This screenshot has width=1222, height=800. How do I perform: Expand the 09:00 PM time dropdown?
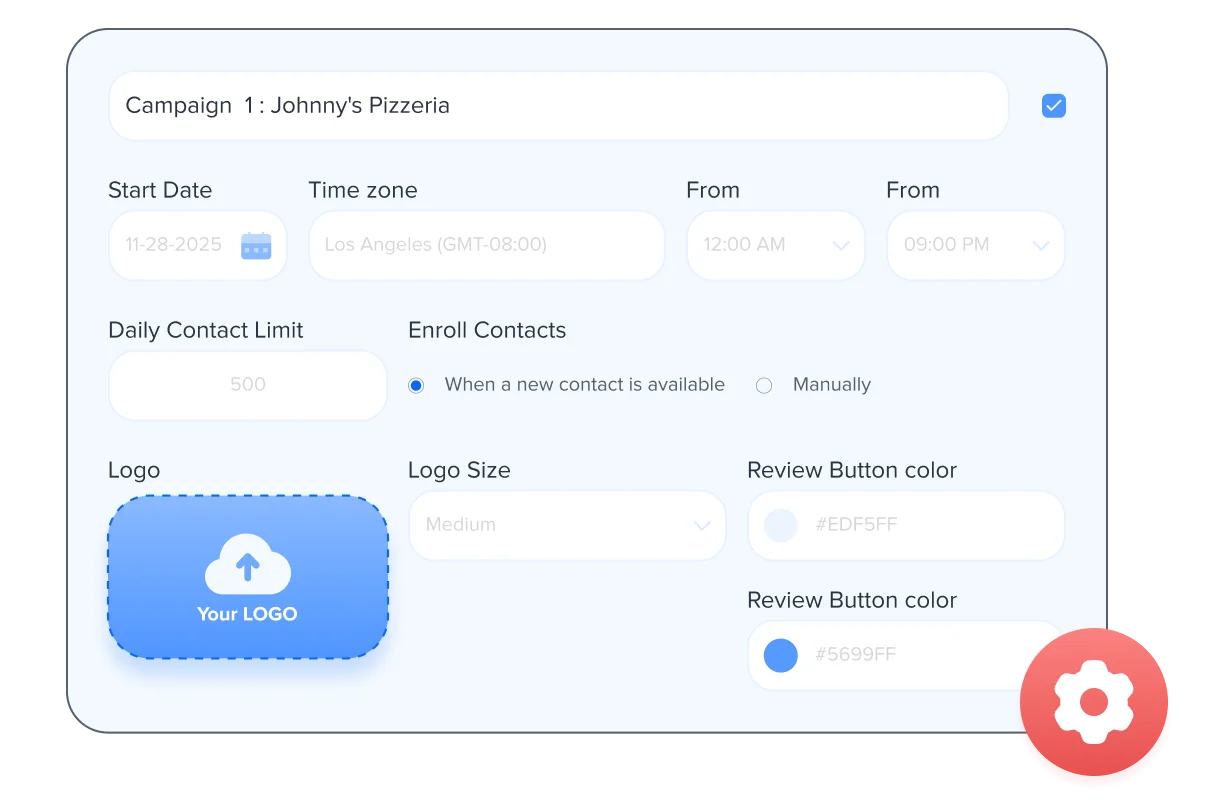point(1041,245)
